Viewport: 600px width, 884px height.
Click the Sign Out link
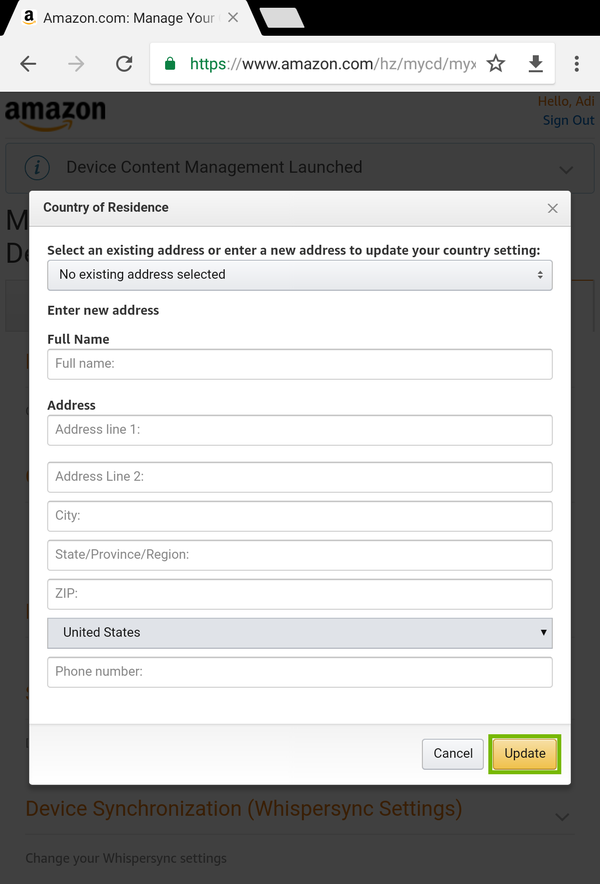coord(568,120)
